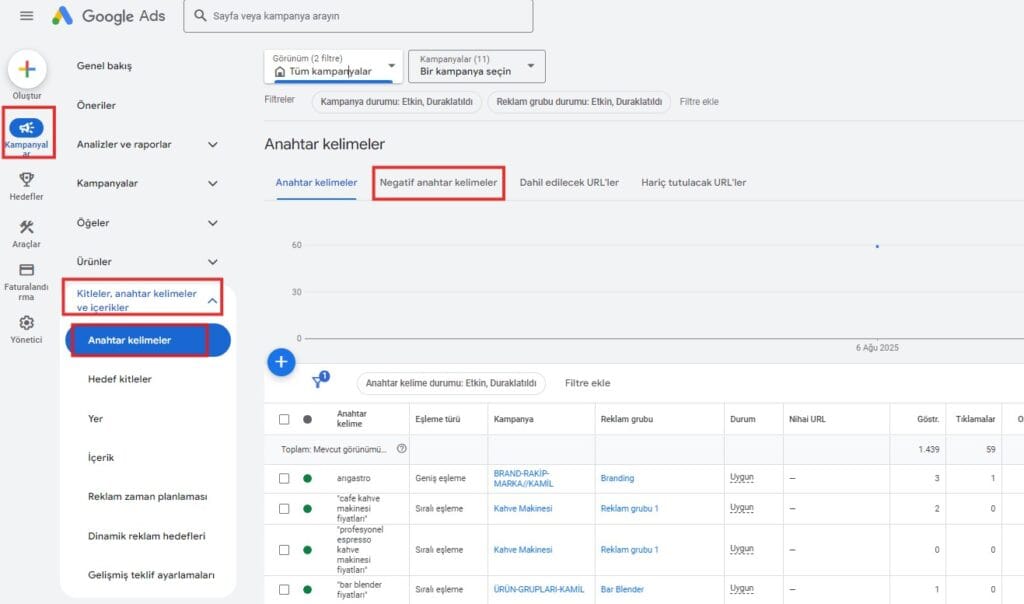1024x604 pixels.
Task: Click the blue add keyword plus button
Action: pyautogui.click(x=281, y=362)
